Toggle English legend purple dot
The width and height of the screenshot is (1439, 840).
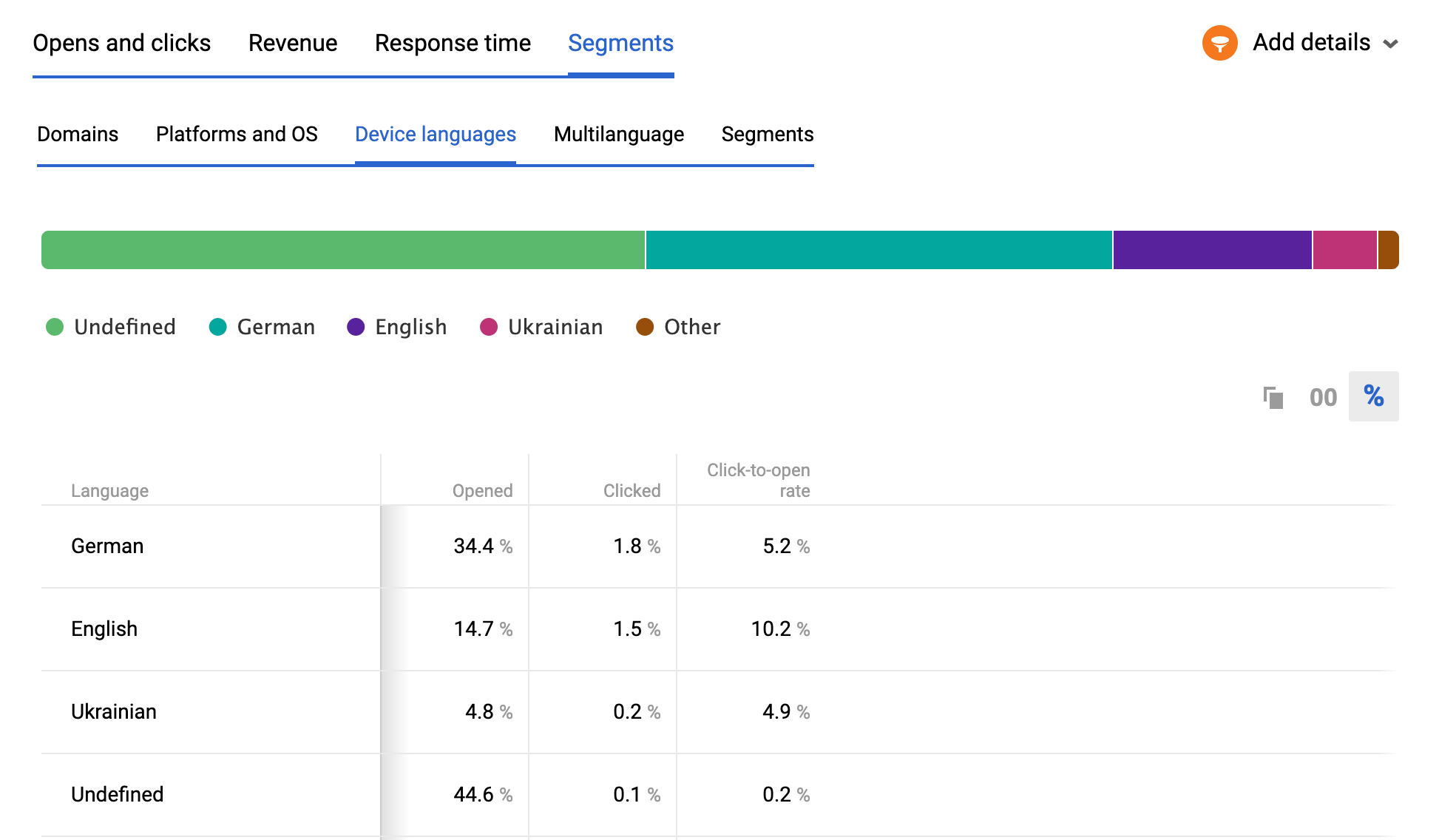click(x=356, y=327)
